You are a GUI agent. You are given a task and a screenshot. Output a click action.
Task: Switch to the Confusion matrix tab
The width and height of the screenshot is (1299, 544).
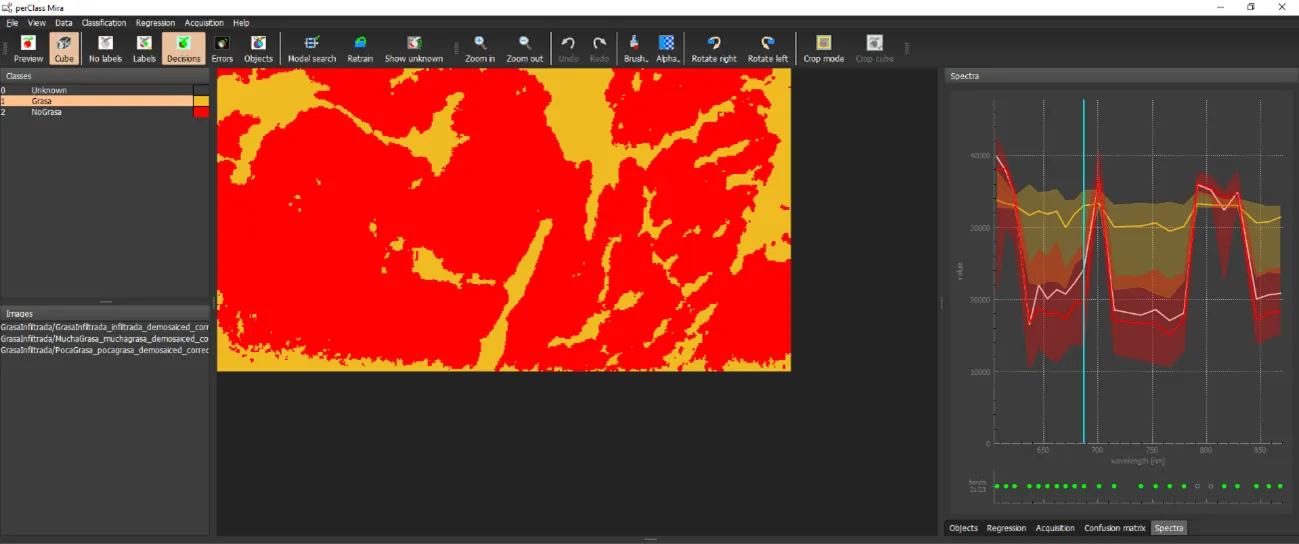click(x=1114, y=528)
